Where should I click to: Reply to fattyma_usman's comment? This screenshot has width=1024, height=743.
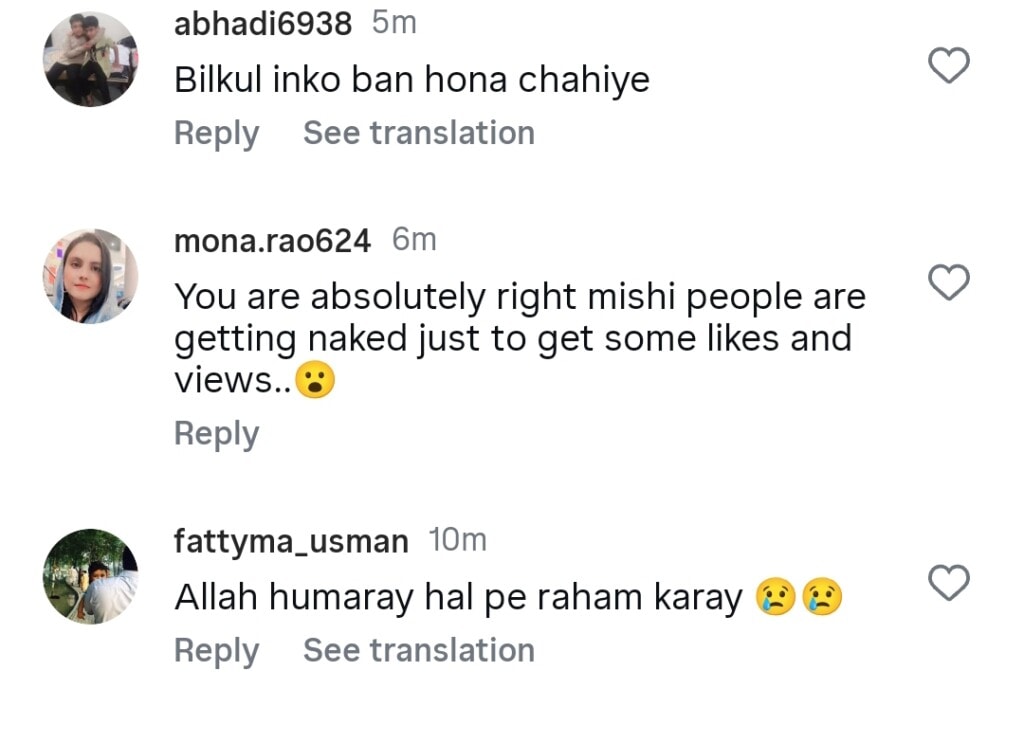coord(216,650)
